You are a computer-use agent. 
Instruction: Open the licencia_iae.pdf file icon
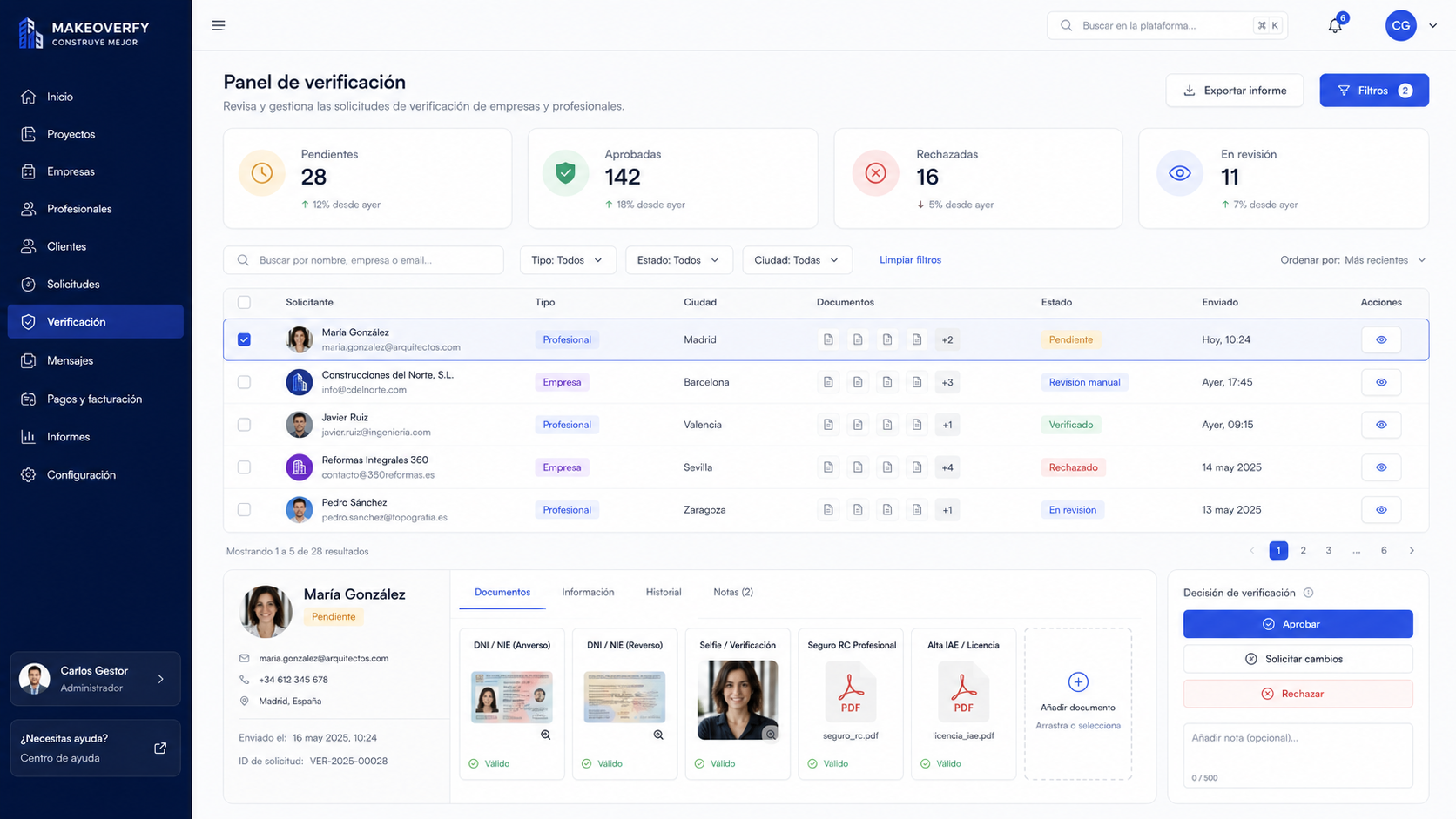coord(963,692)
